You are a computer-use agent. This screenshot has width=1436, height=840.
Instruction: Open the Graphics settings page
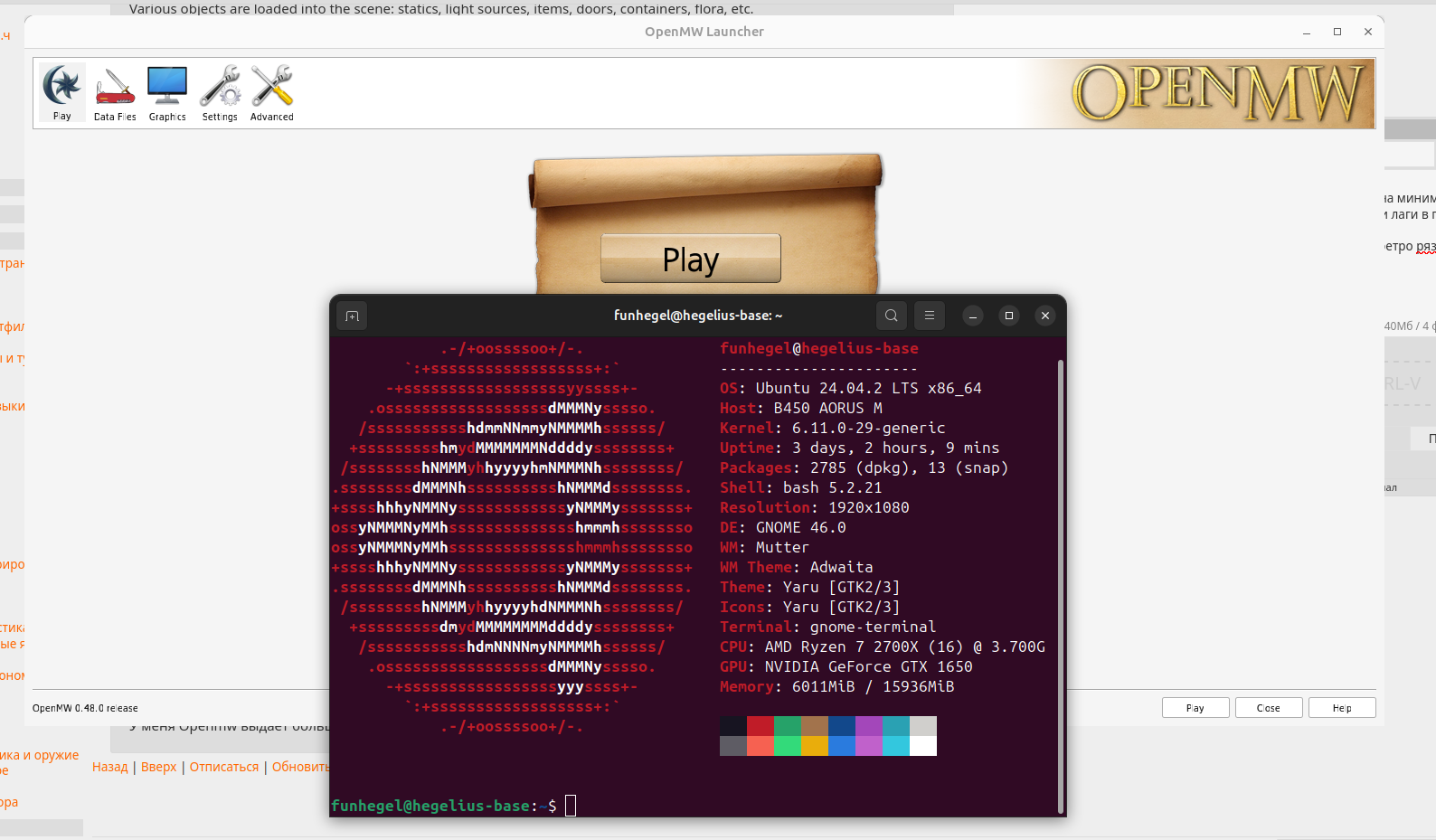click(167, 92)
